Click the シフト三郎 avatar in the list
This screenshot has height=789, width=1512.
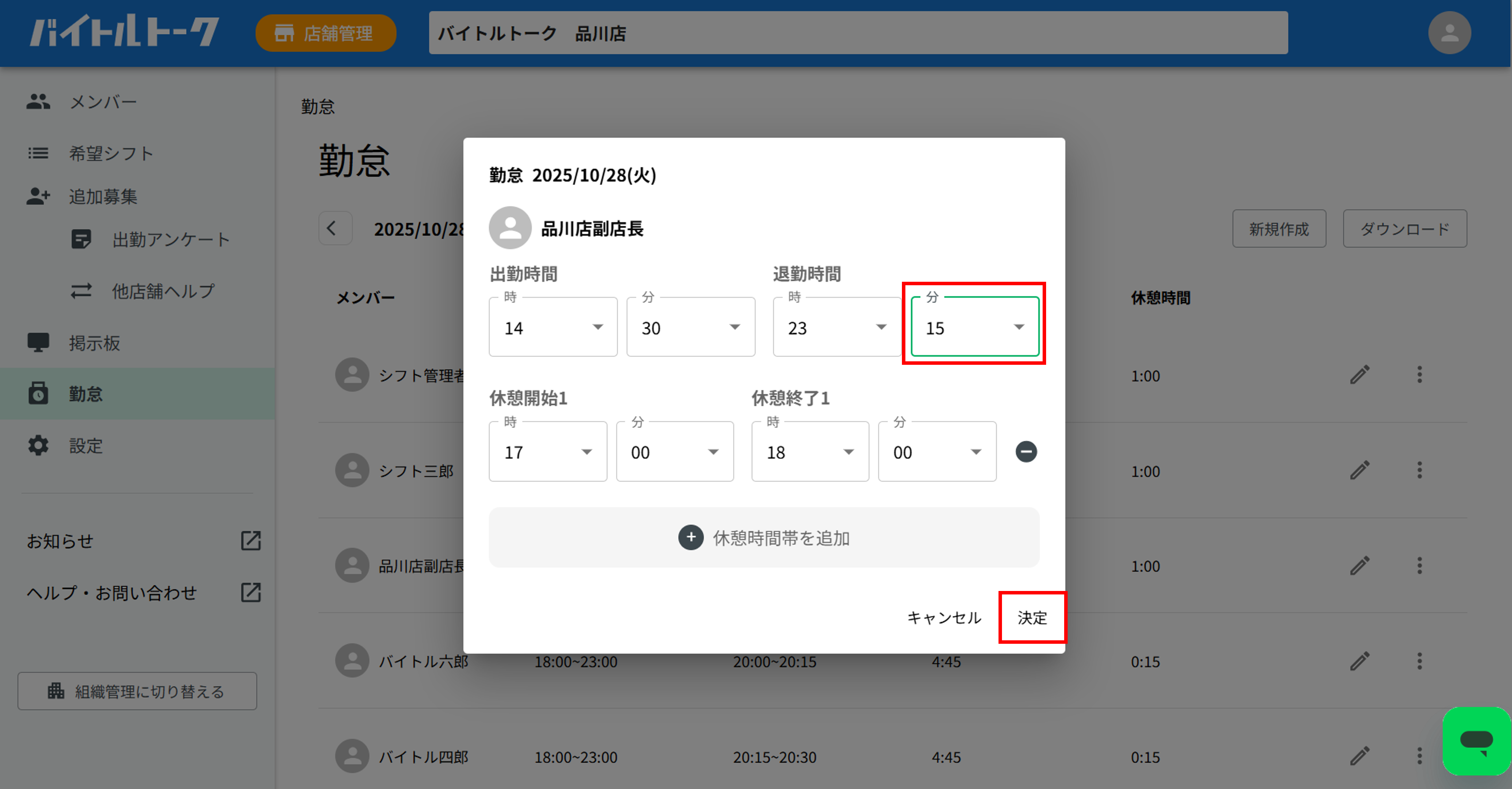tap(352, 470)
